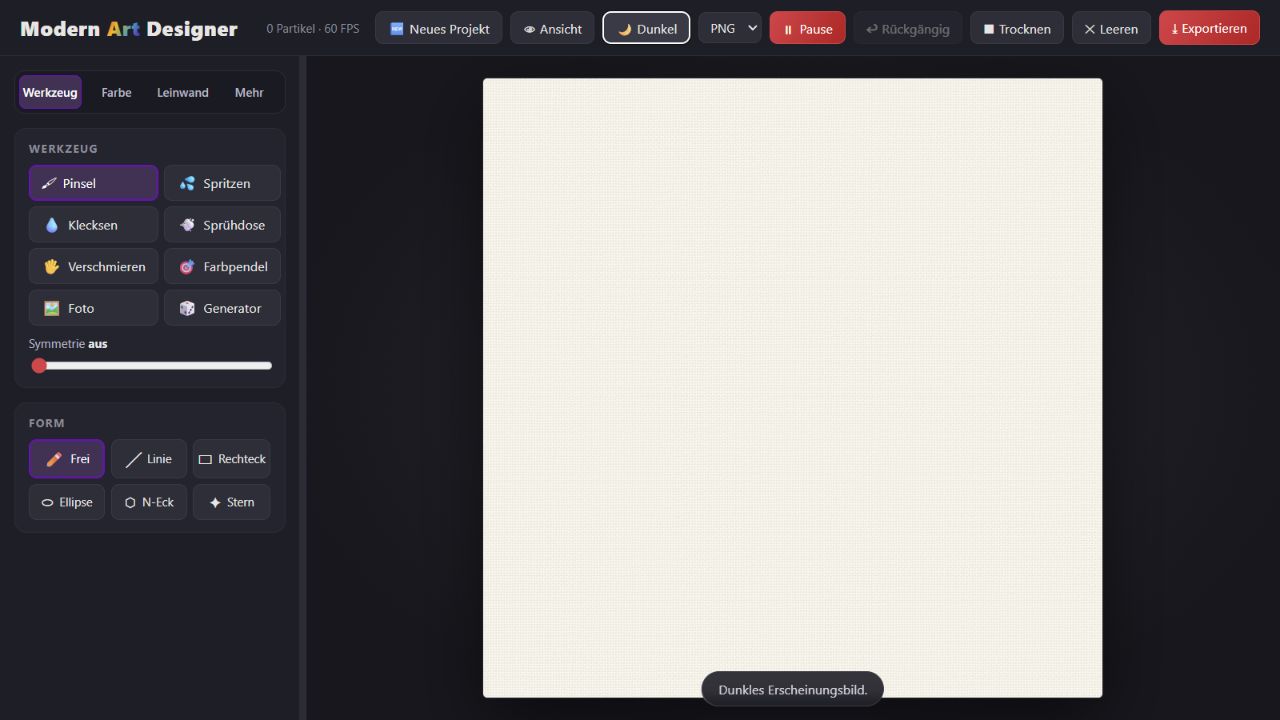Open the PNG export format dropdown
Image resolution: width=1280 pixels, height=720 pixels.
point(730,28)
